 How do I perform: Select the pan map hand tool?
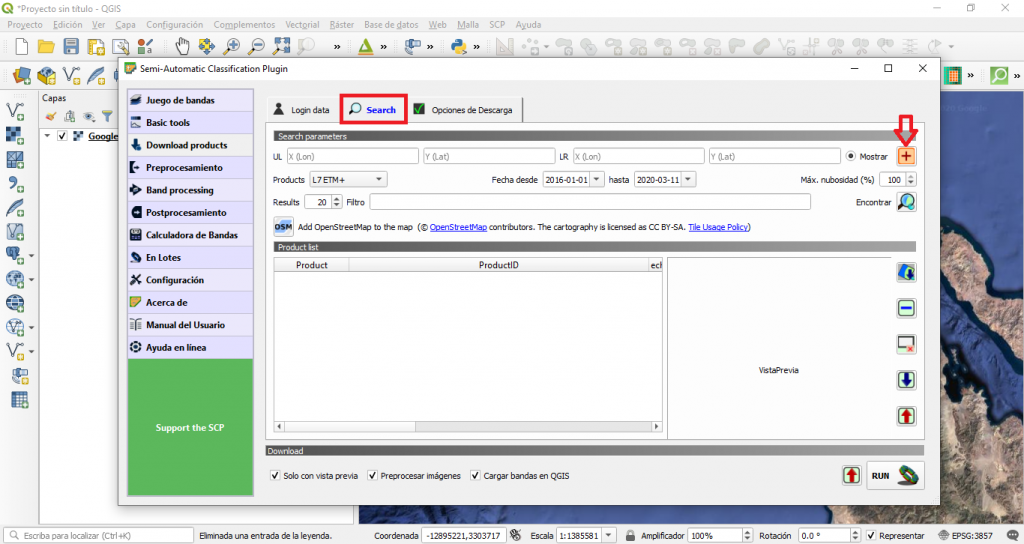[x=182, y=46]
